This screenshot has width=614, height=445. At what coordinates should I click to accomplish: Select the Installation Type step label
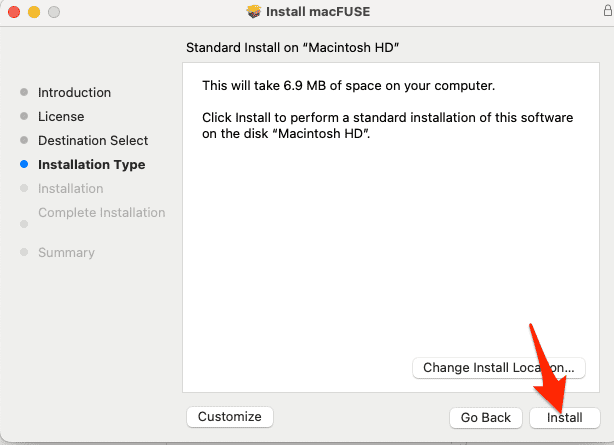tap(91, 165)
